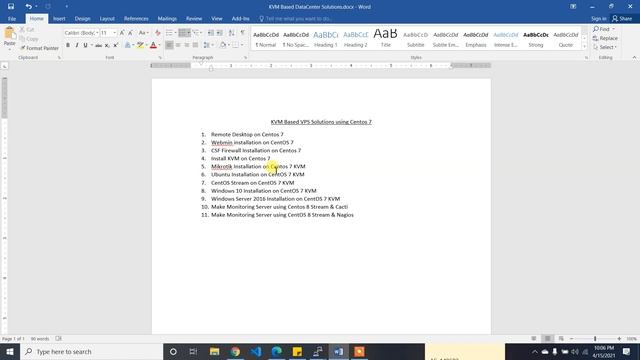Open File Explorer from taskbar

pyautogui.click(x=214, y=351)
